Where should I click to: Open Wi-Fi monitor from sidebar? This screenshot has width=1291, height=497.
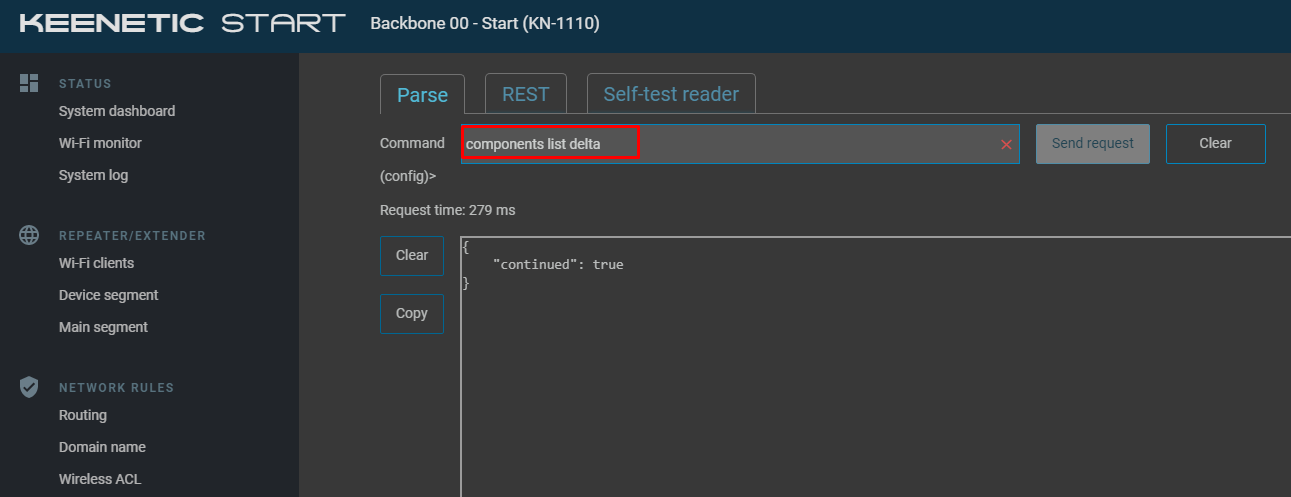100,143
